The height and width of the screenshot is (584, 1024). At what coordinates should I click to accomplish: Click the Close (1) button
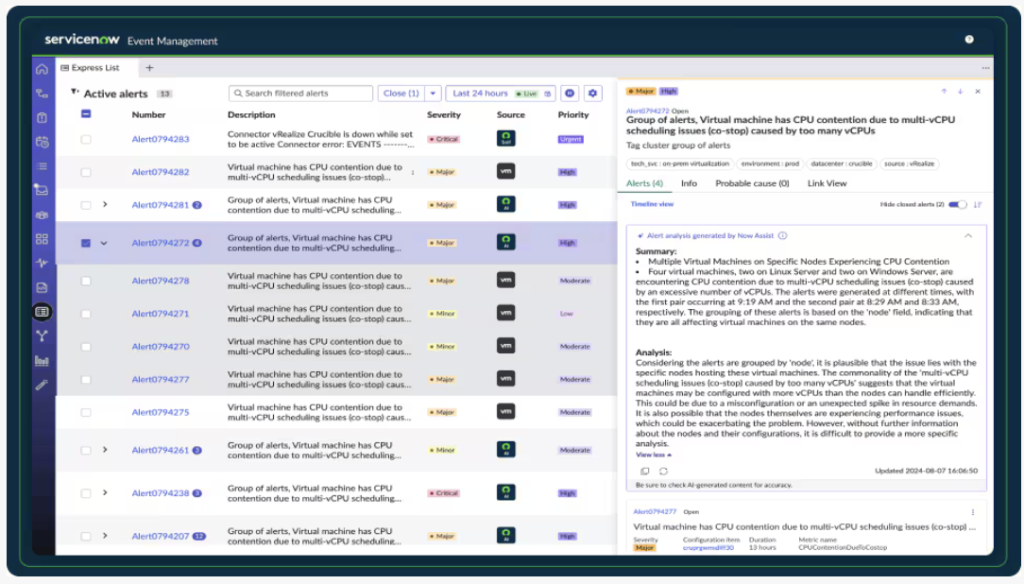[401, 93]
